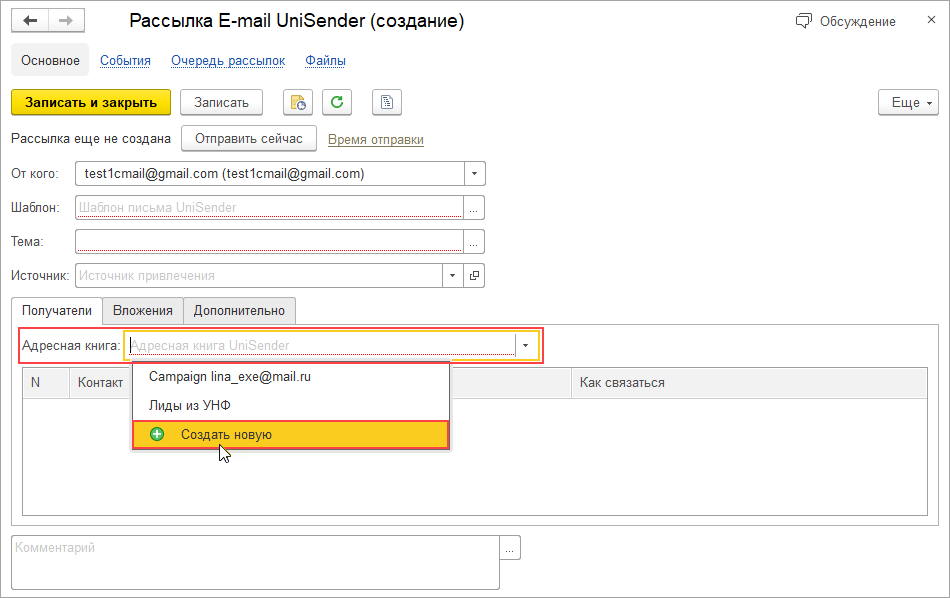This screenshot has height=598, width=950.
Task: Open the Еще menu
Action: click(x=908, y=102)
